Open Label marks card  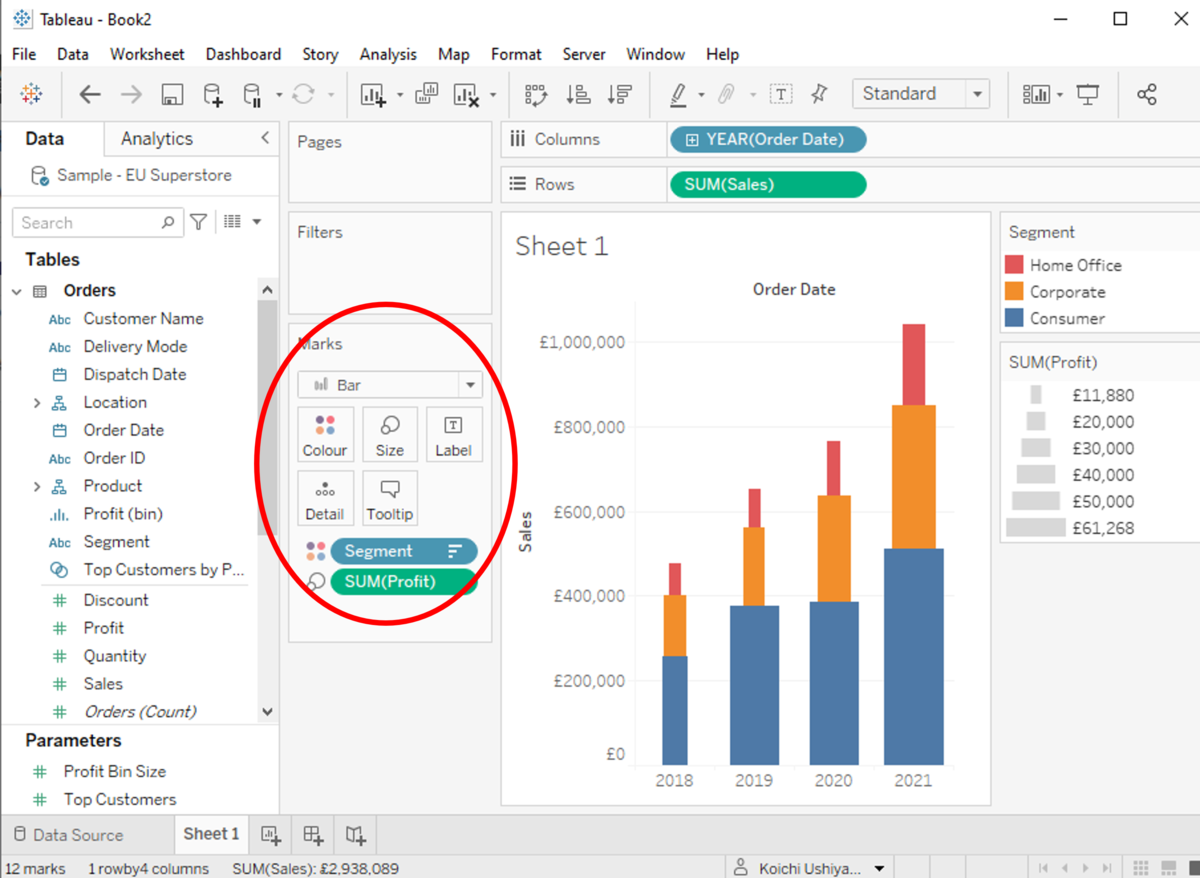453,434
